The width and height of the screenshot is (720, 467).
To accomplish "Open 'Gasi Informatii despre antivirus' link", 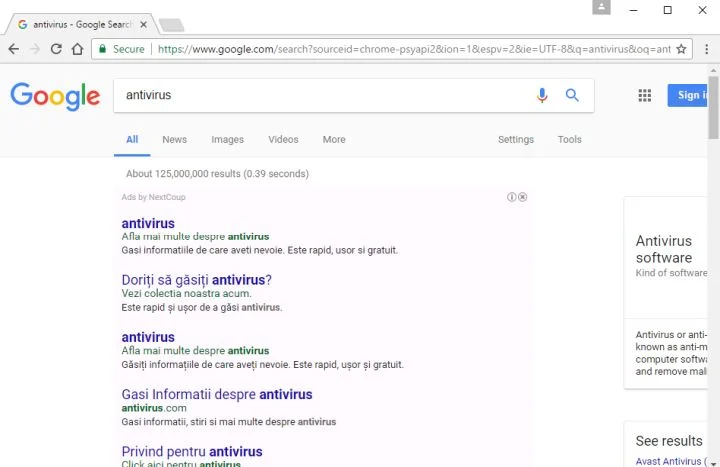I will click(x=217, y=394).
